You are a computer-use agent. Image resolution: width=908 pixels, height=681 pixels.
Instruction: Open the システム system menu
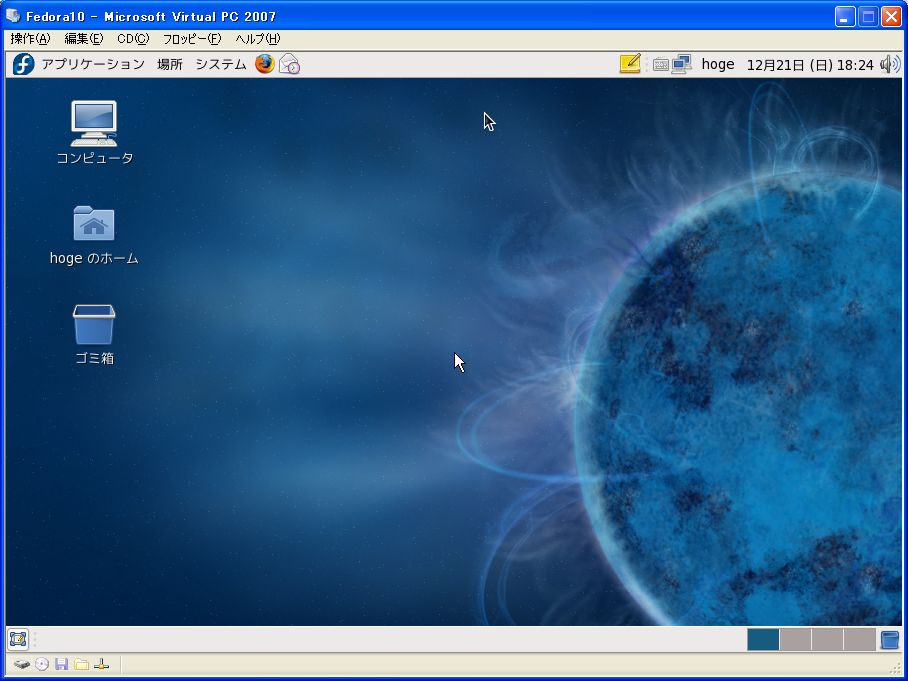click(x=221, y=64)
